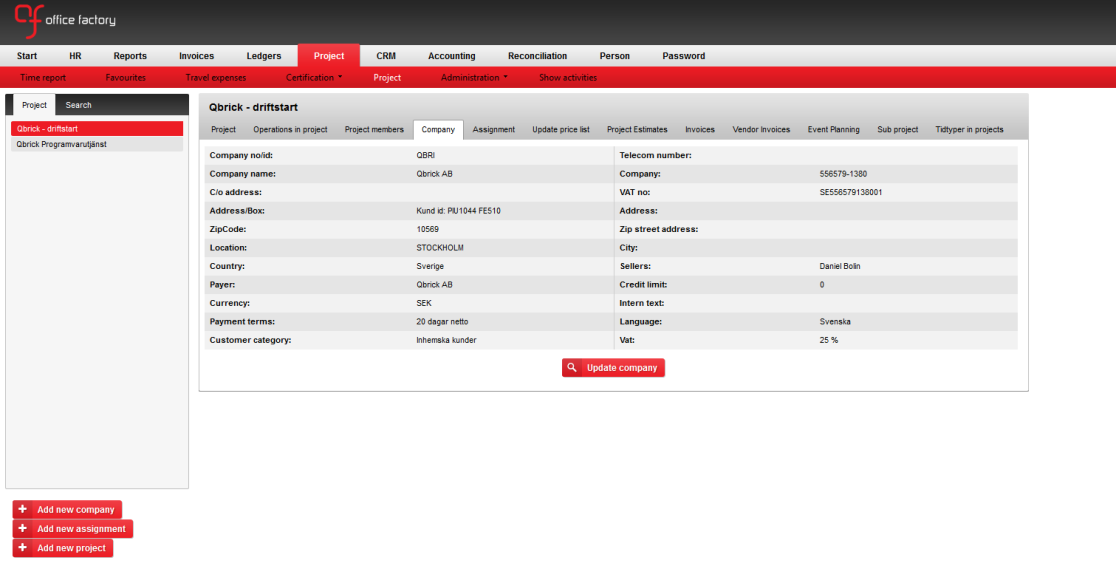Open the Operations in project tab
The height and width of the screenshot is (583, 1116).
pyautogui.click(x=290, y=130)
